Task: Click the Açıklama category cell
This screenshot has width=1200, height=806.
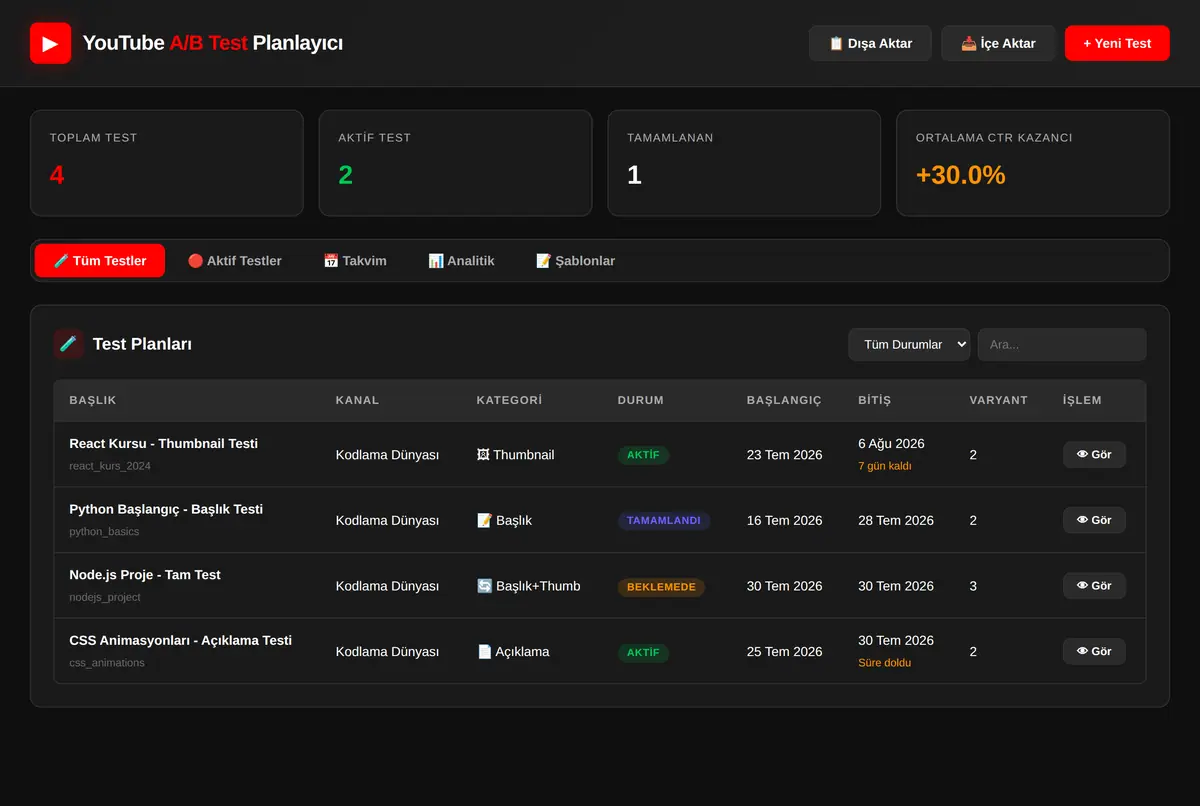Action: [x=514, y=652]
